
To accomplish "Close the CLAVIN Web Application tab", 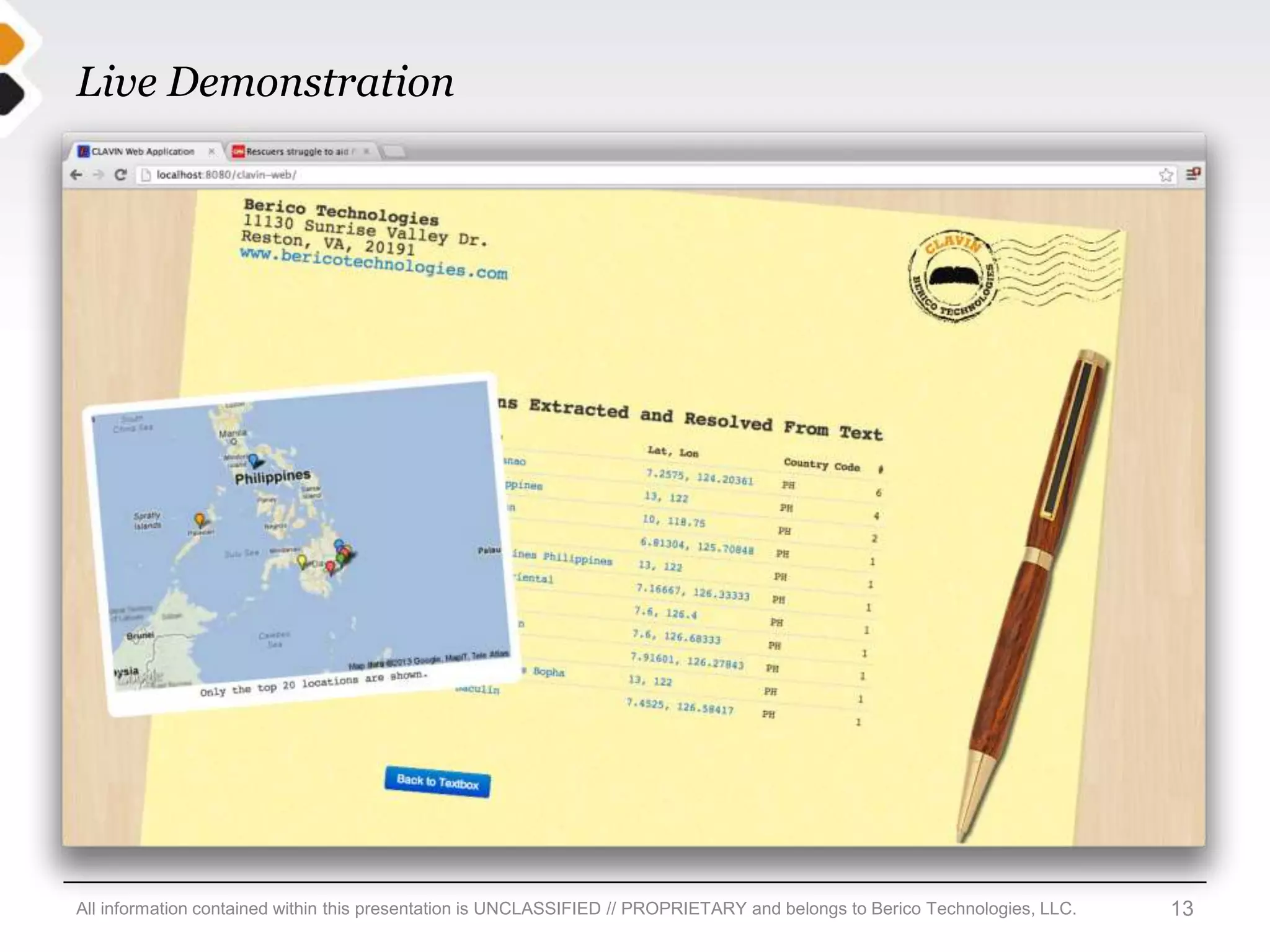I will [211, 151].
